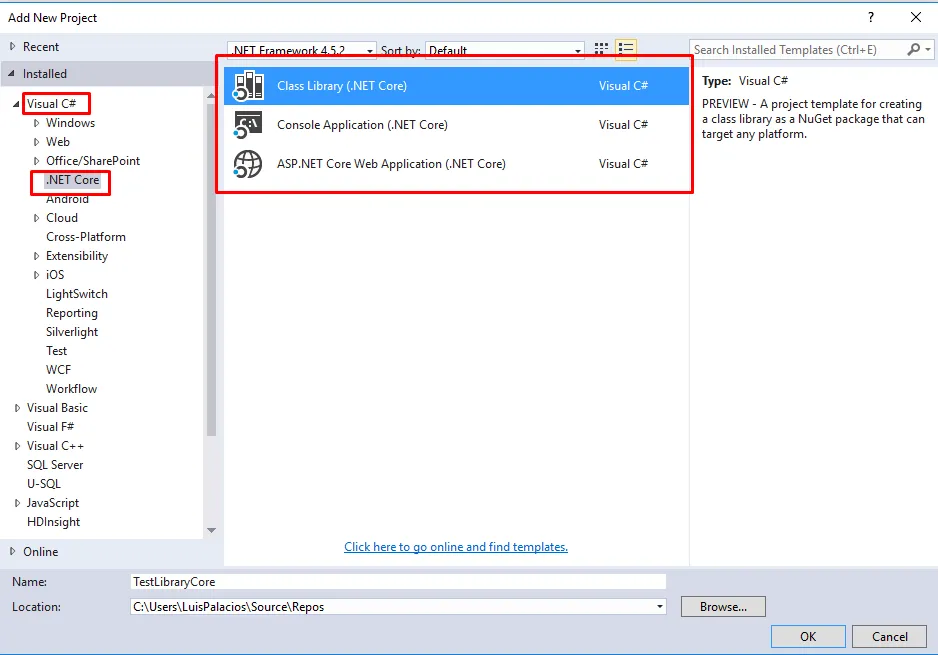Expand the Windows node arrow
Viewport: 938px width, 655px height.
coord(36,123)
